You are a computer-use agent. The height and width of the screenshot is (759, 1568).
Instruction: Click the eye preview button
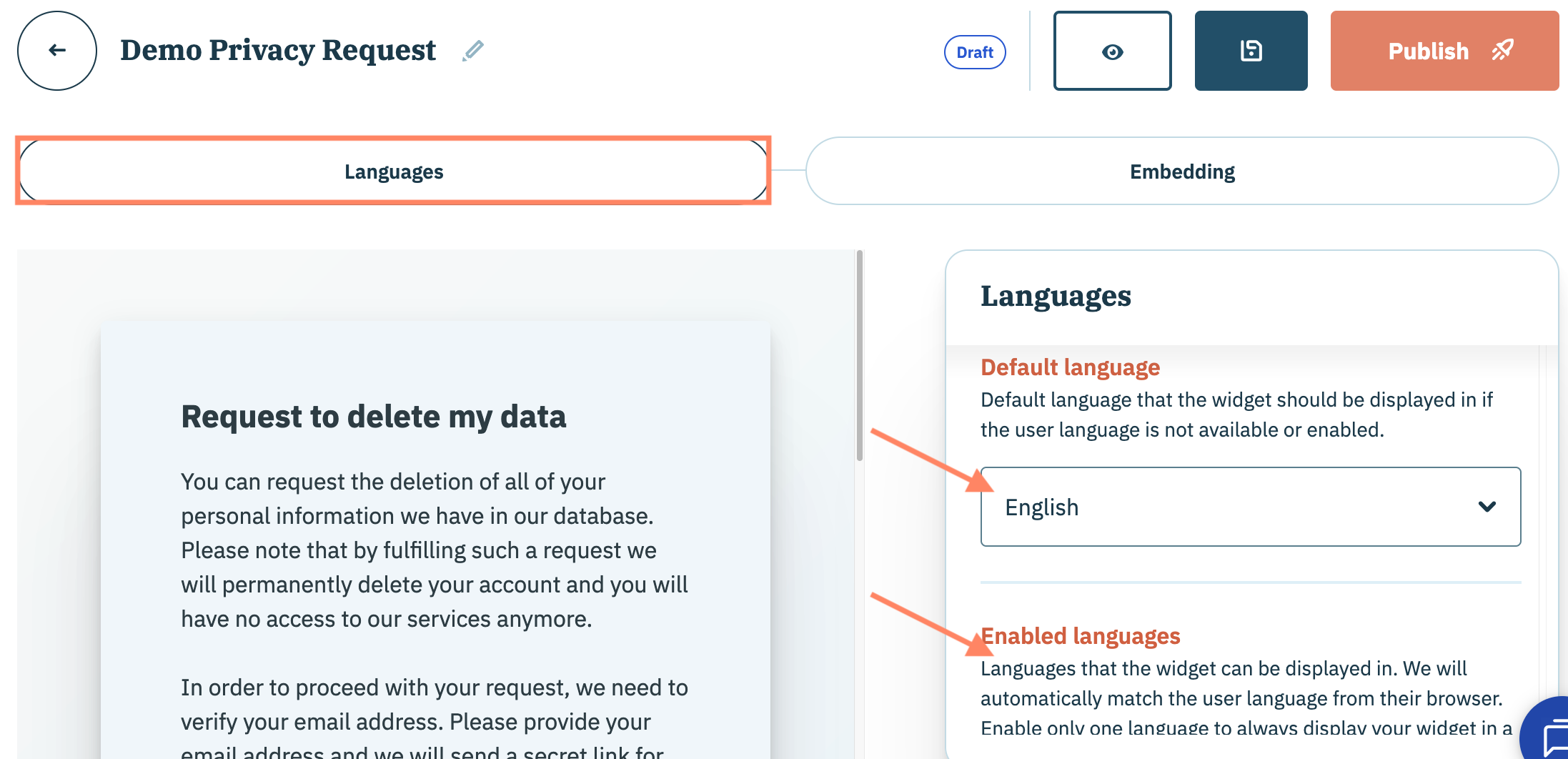(1112, 51)
